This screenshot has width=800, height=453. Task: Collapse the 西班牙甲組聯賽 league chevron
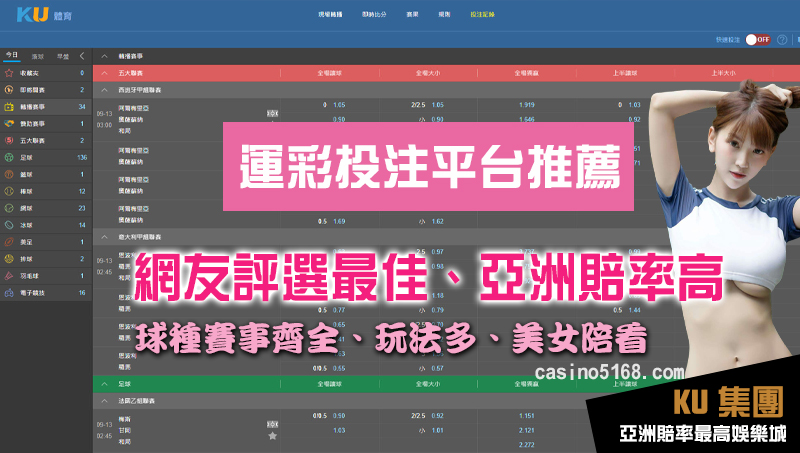pyautogui.click(x=104, y=90)
